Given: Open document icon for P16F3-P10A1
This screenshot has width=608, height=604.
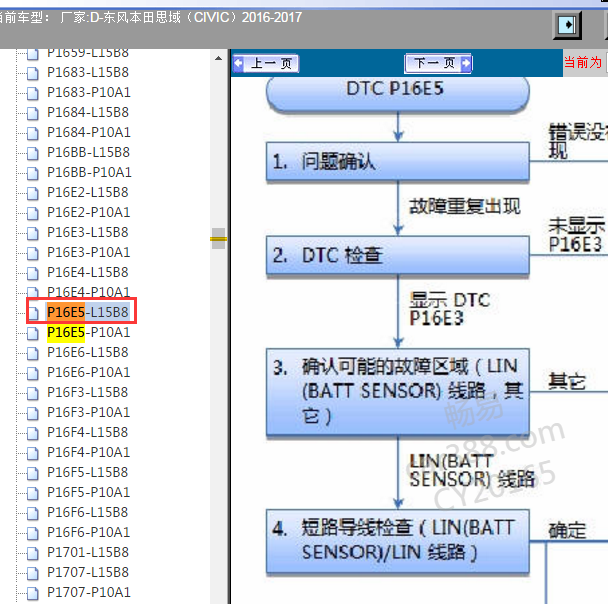Looking at the screenshot, I should click(x=33, y=412).
